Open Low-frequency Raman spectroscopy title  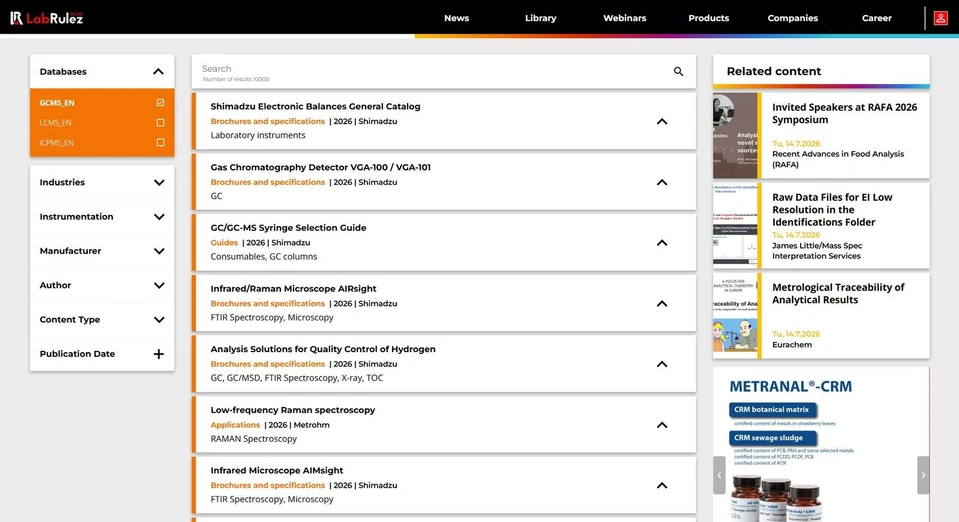[292, 410]
